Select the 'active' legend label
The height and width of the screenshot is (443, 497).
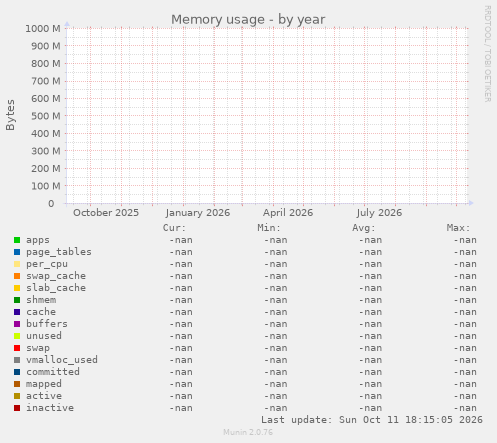point(44,396)
